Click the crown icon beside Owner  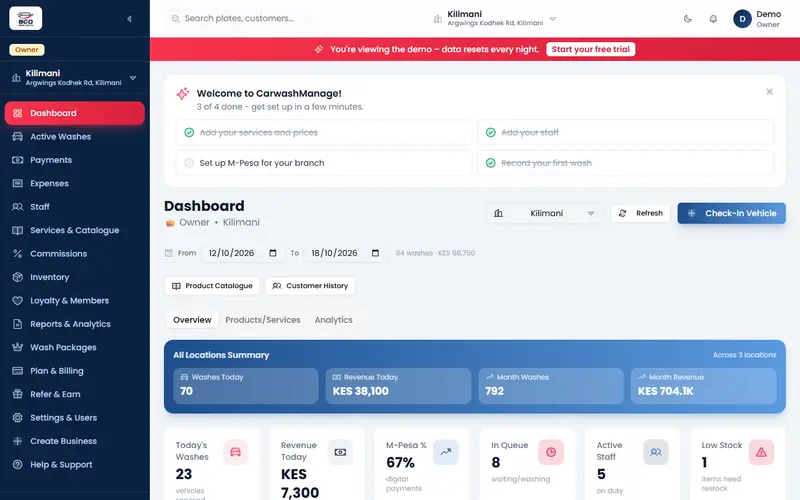(170, 223)
